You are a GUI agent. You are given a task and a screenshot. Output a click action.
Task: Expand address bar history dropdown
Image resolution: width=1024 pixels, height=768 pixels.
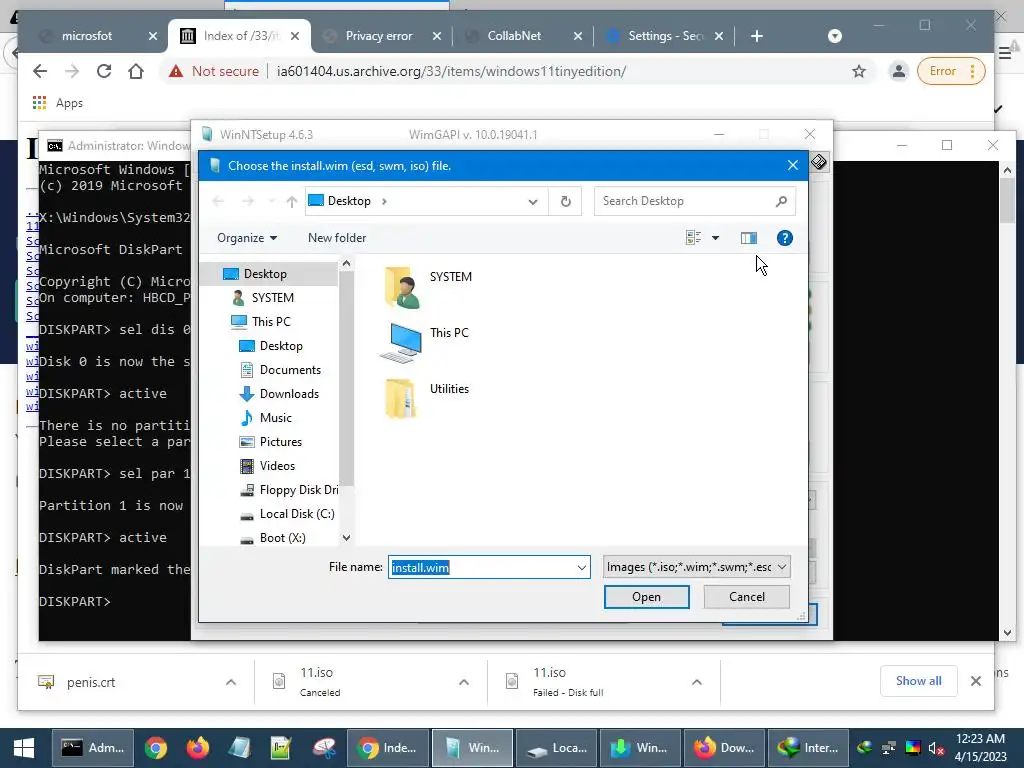click(x=533, y=201)
